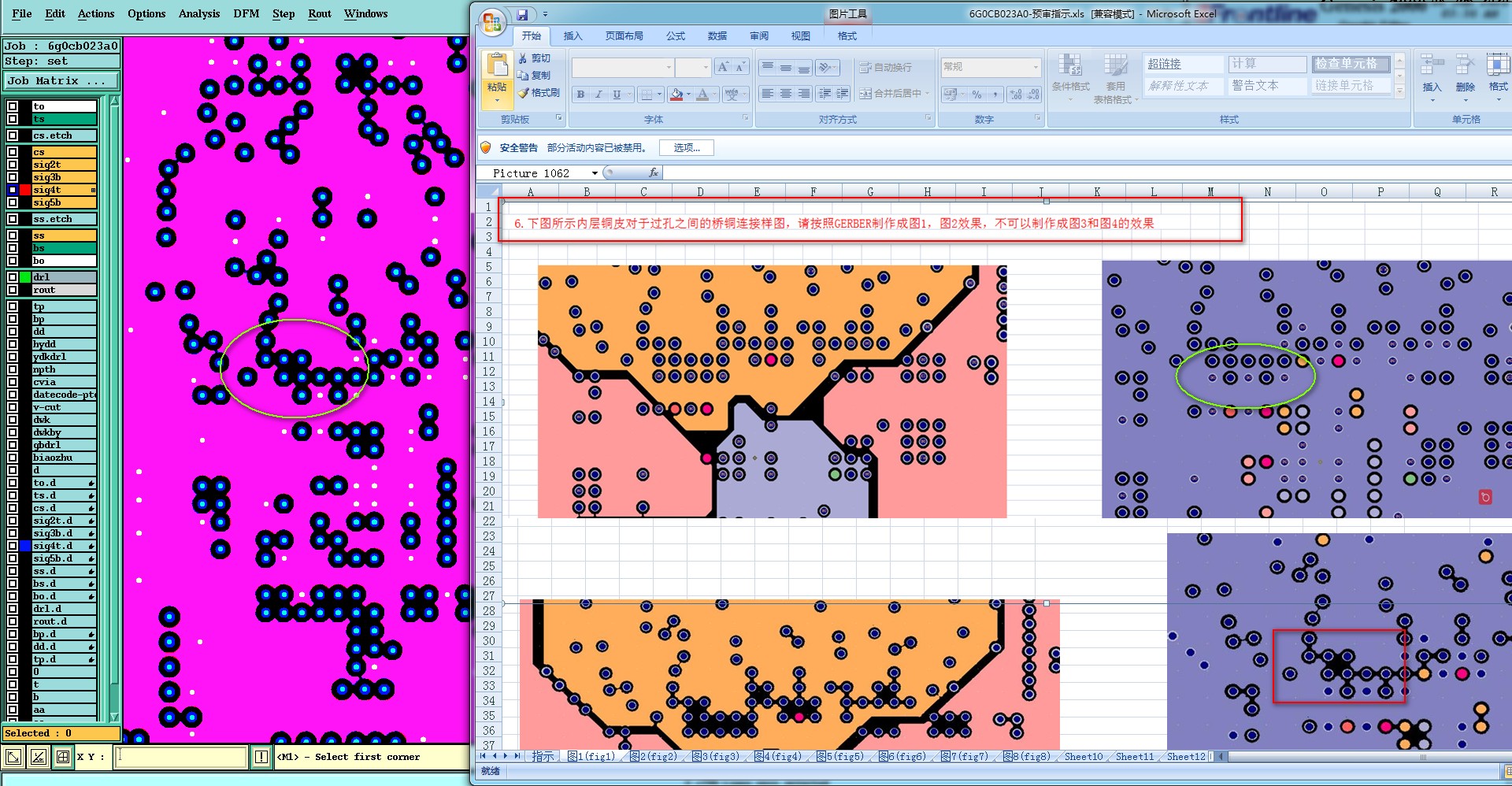
Task: Apply the 超链接 cell style
Action: tap(1184, 64)
